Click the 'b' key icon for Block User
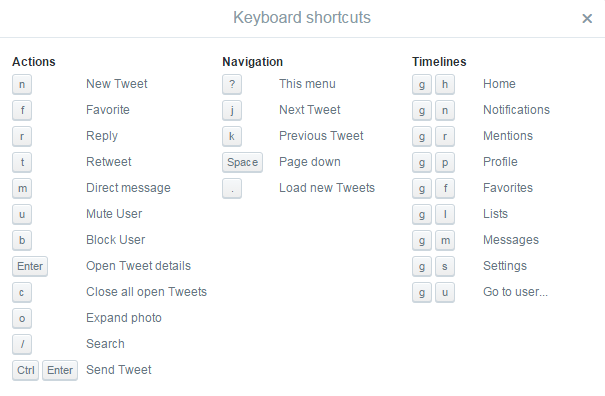 tap(22, 240)
